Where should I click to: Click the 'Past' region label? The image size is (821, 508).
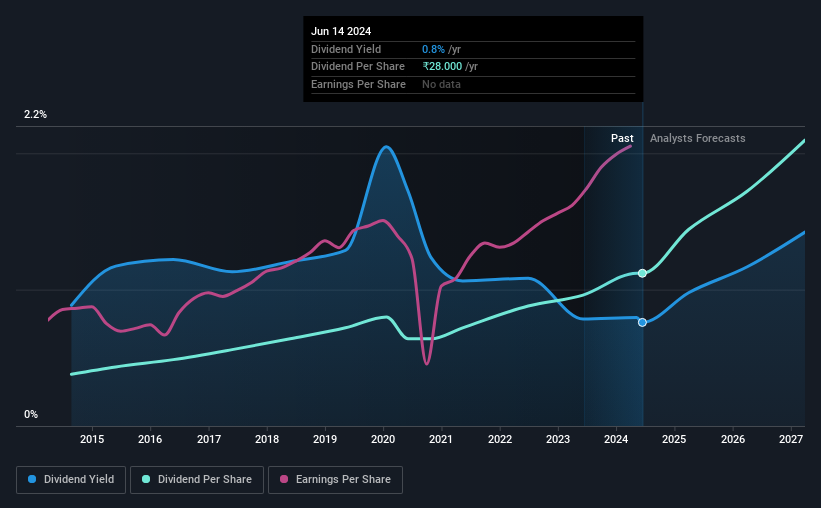coord(622,138)
